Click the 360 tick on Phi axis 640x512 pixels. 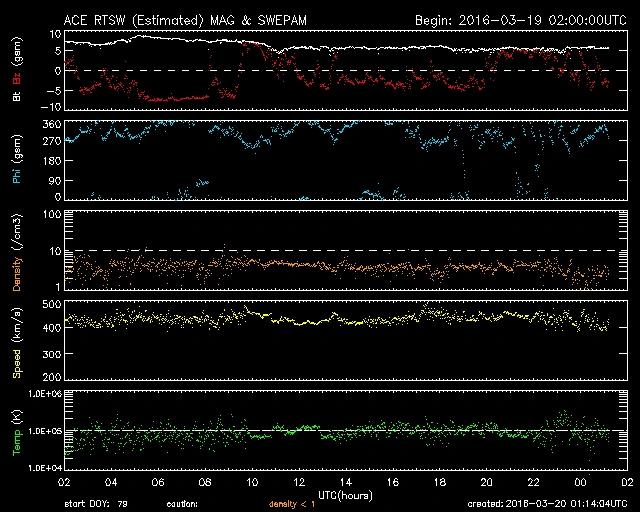(x=52, y=124)
